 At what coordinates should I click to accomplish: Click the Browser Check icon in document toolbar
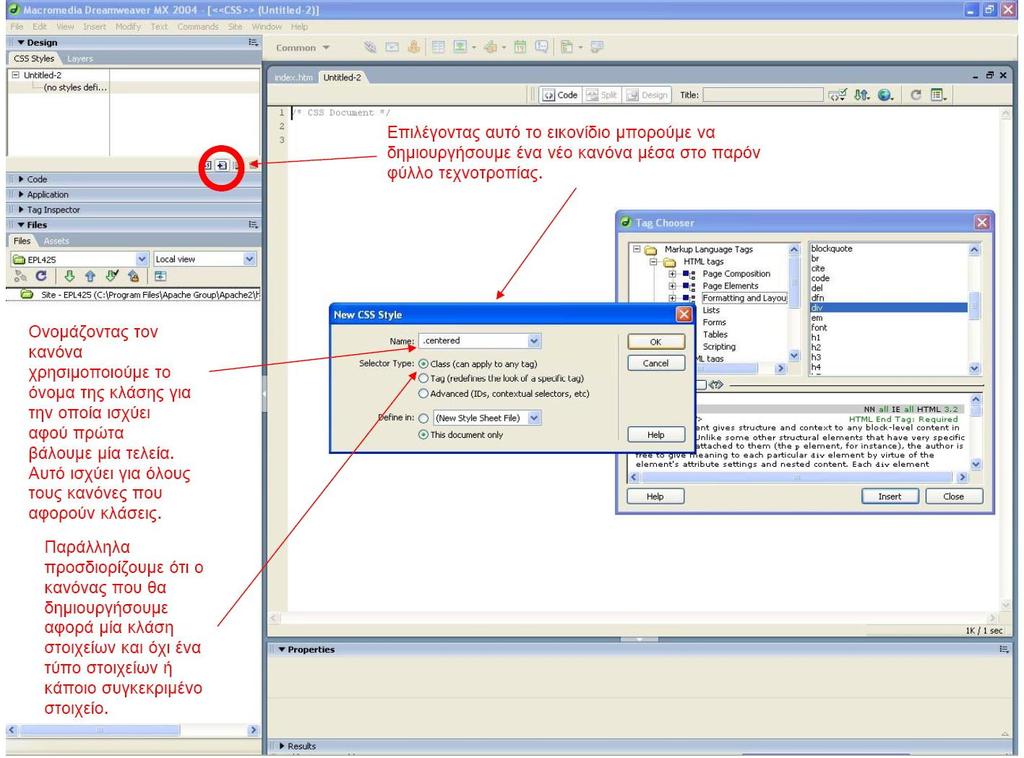[837, 95]
